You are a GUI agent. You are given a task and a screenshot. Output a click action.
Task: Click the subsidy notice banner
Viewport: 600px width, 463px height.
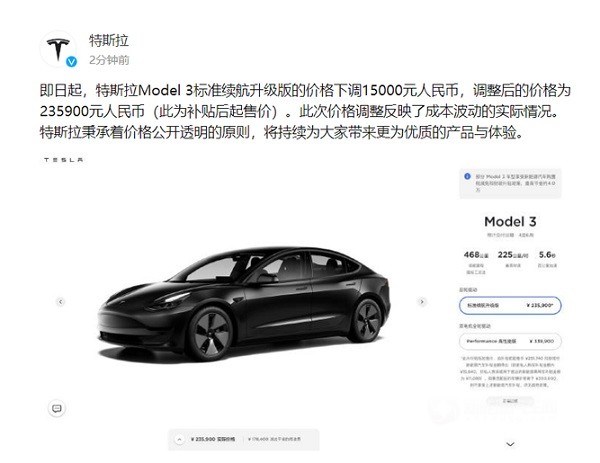click(510, 183)
